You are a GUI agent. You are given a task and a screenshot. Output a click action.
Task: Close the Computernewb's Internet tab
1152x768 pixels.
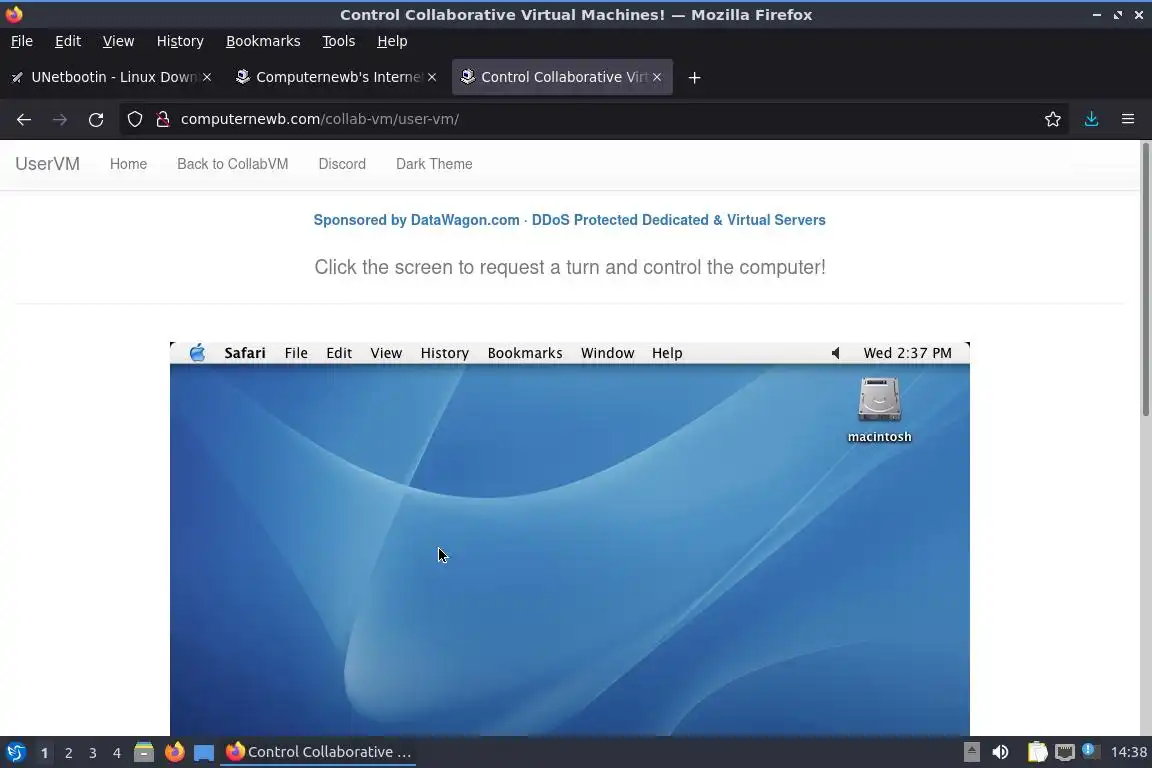432,77
